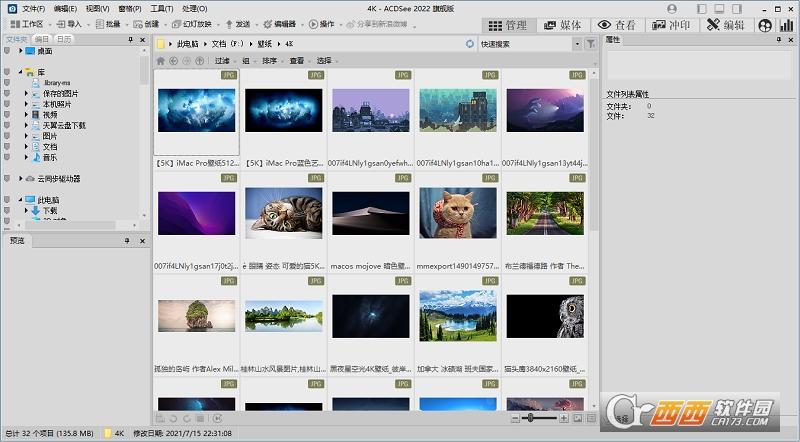This screenshot has height=442, width=800.
Task: Switch to the 日历 calendar tab
Action: coord(63,39)
